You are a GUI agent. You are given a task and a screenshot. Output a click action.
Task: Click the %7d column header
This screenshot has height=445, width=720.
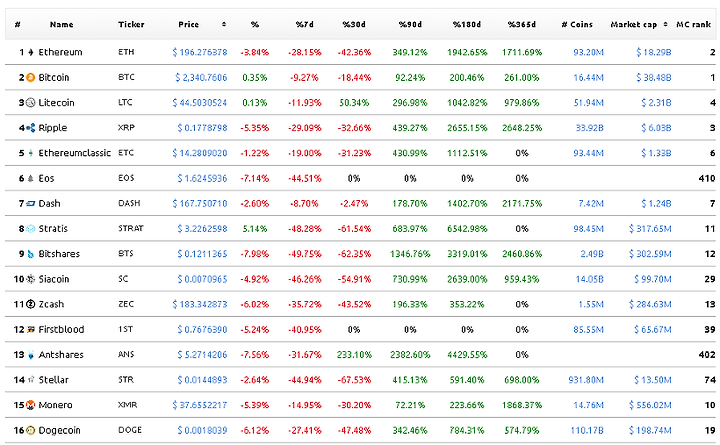[x=304, y=24]
